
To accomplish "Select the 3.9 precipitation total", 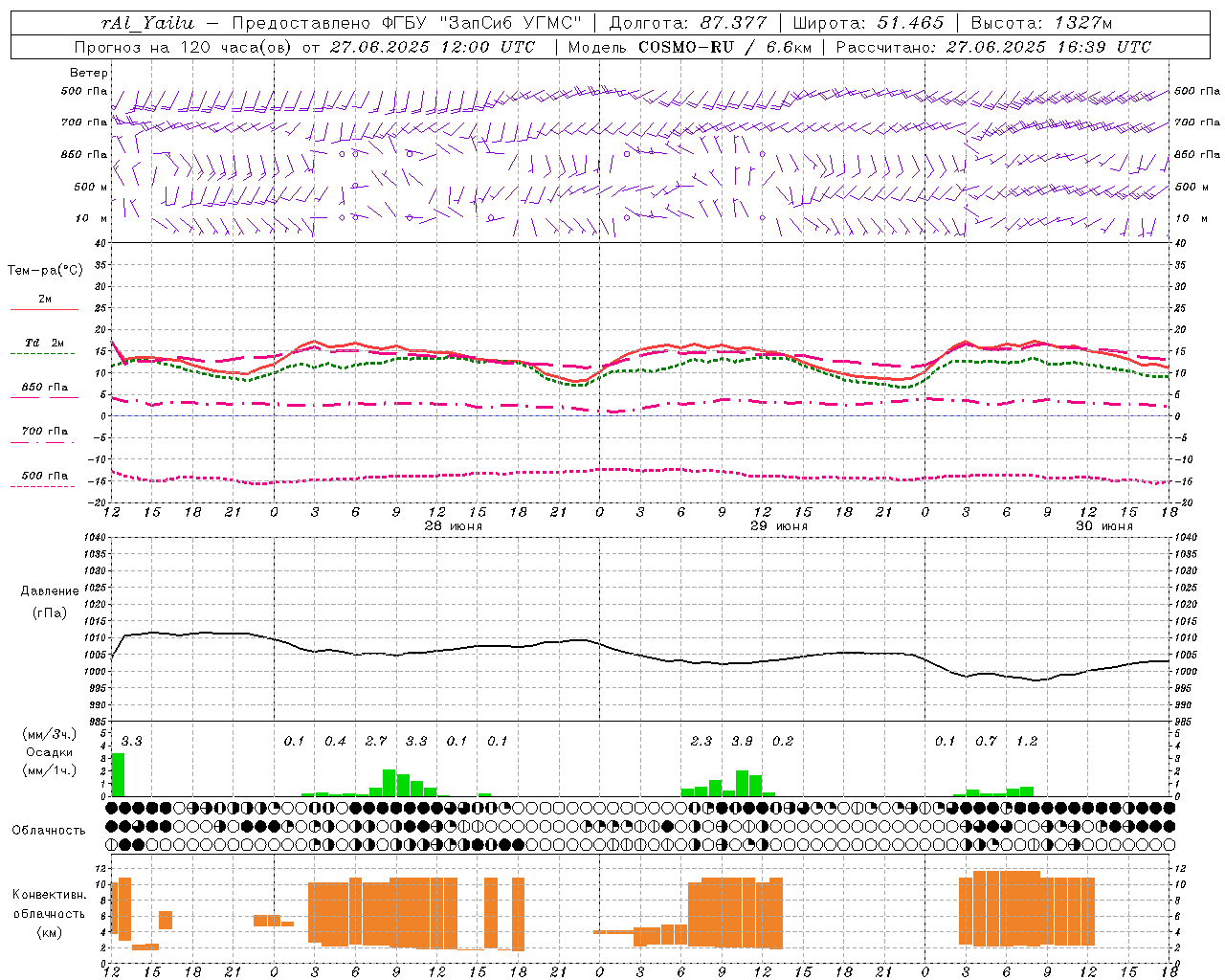I will pyautogui.click(x=742, y=742).
